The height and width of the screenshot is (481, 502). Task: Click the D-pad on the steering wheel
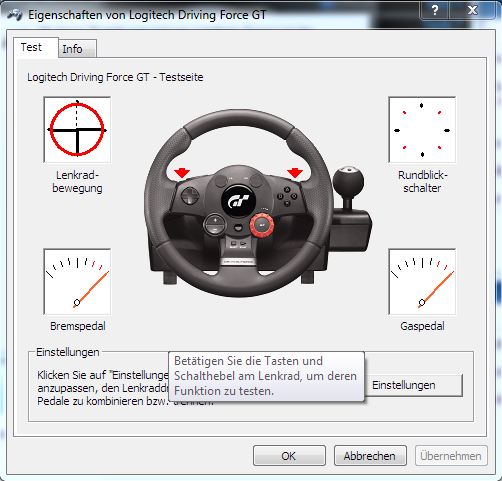[190, 196]
